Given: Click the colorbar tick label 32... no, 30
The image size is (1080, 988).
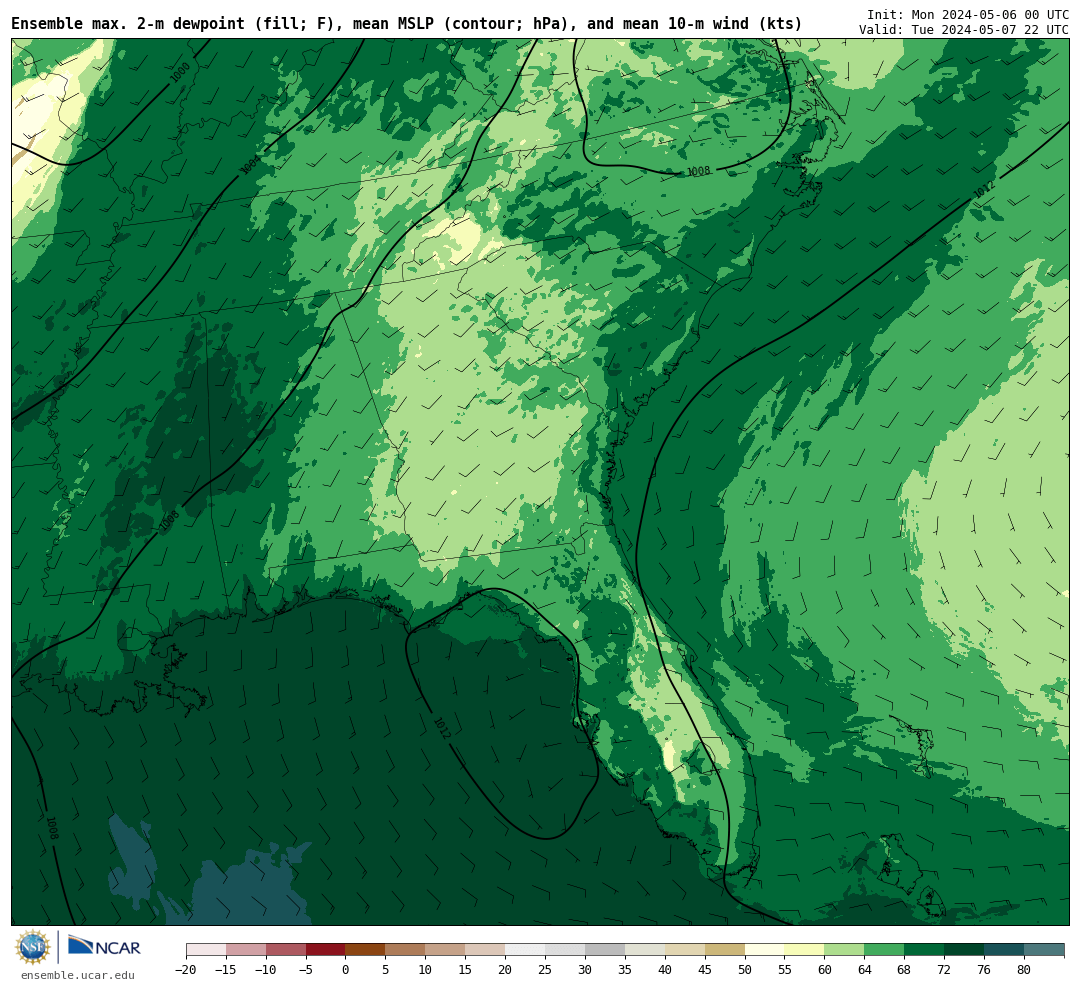Looking at the screenshot, I should click(585, 970).
